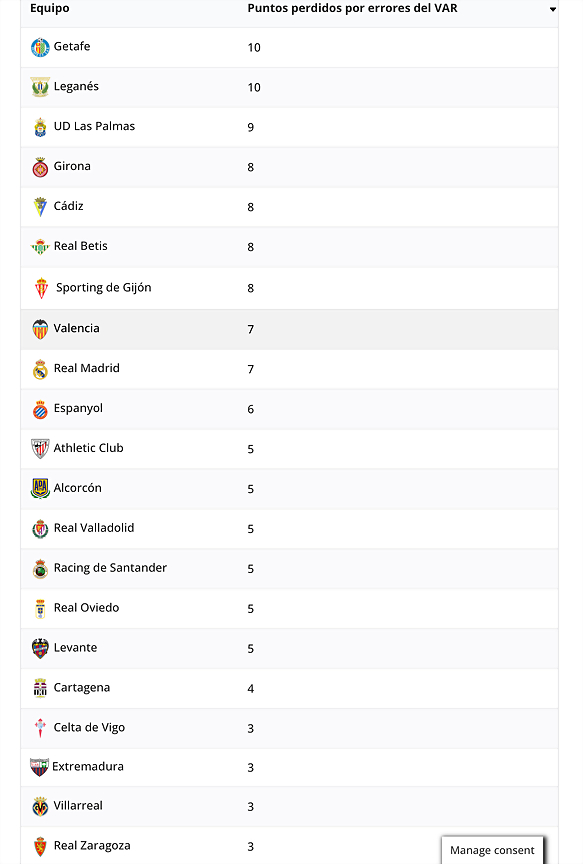Click the Racing de Santander team name
This screenshot has width=583, height=864.
[110, 568]
